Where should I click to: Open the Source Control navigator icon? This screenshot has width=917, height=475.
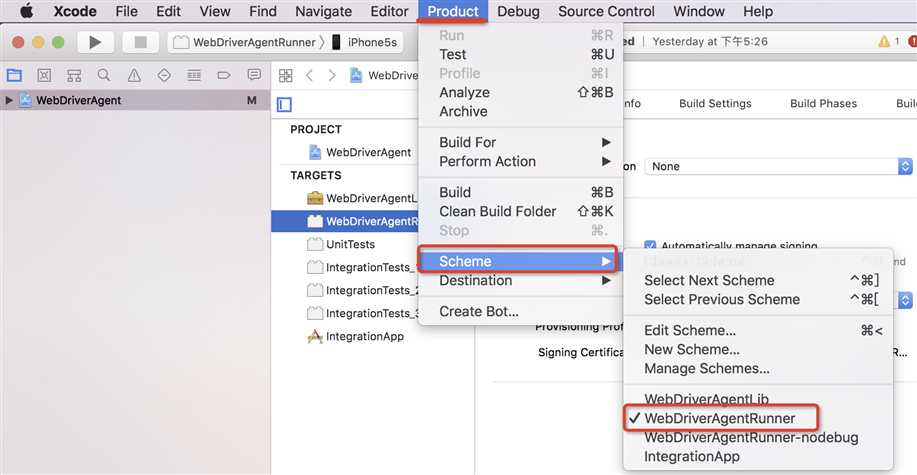tap(44, 75)
